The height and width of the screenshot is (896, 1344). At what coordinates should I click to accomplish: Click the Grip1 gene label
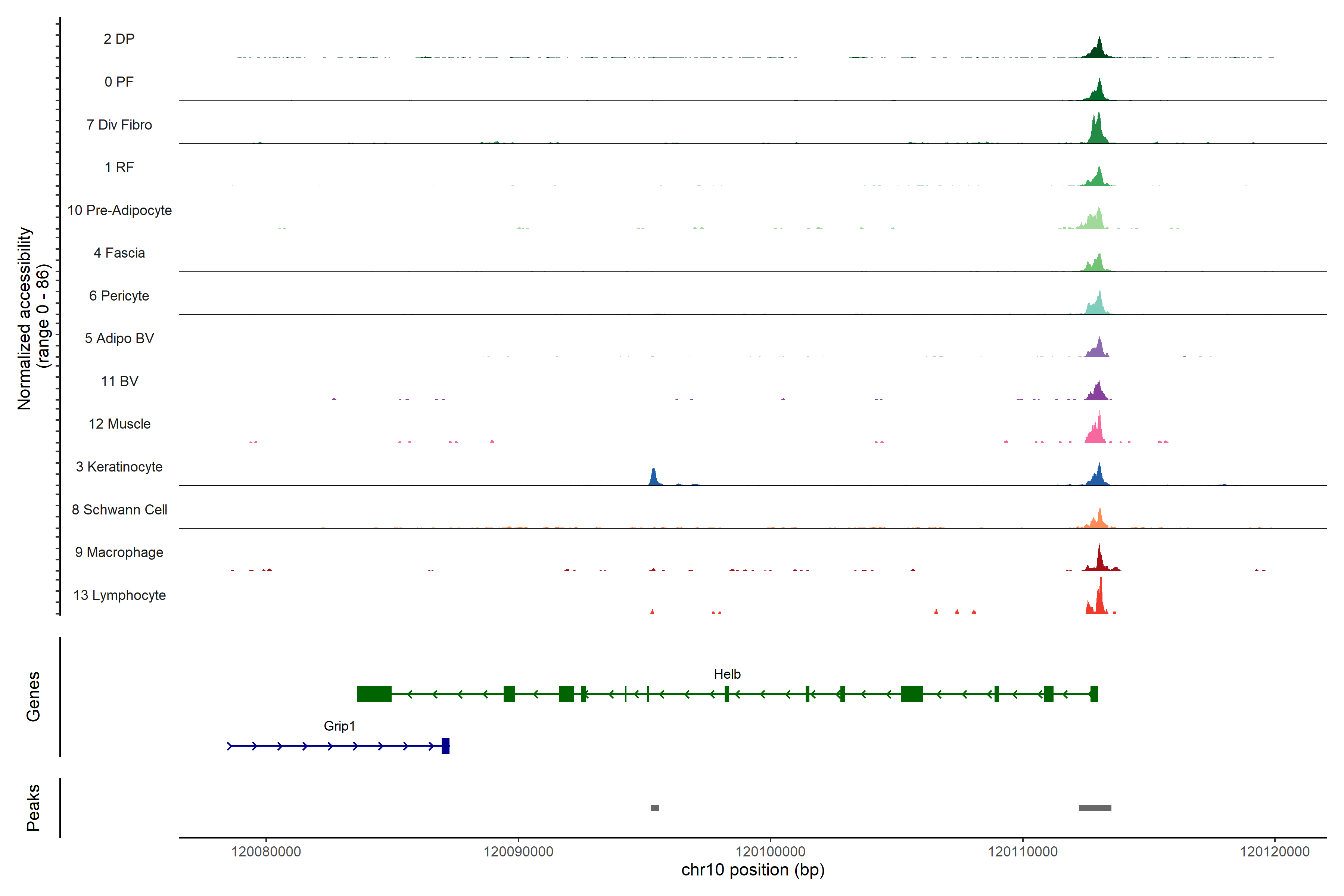pyautogui.click(x=339, y=726)
